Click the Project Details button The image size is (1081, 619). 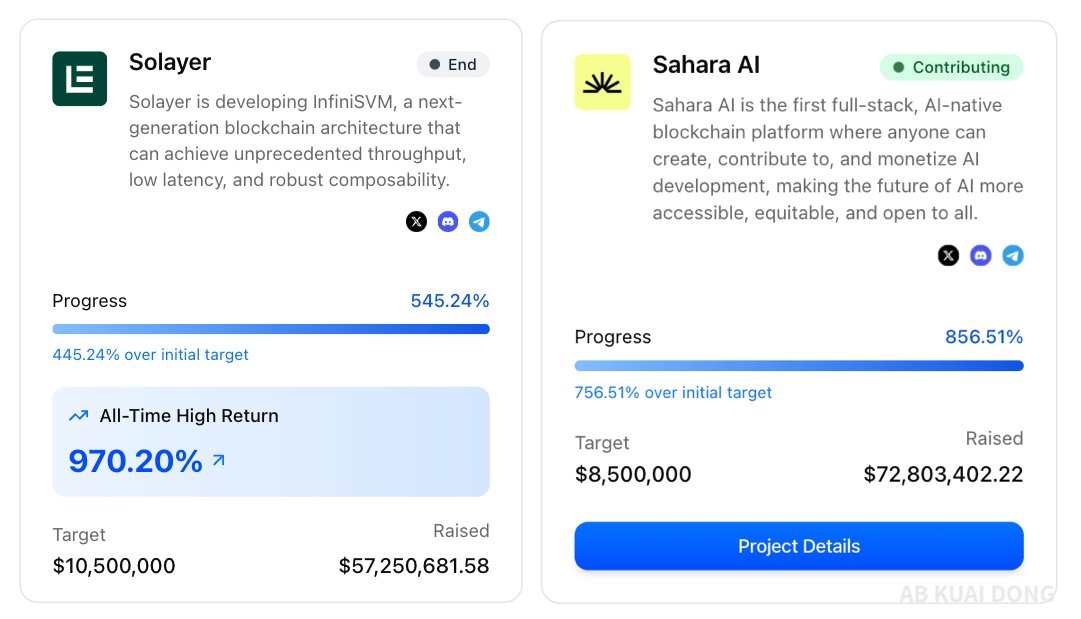(799, 546)
